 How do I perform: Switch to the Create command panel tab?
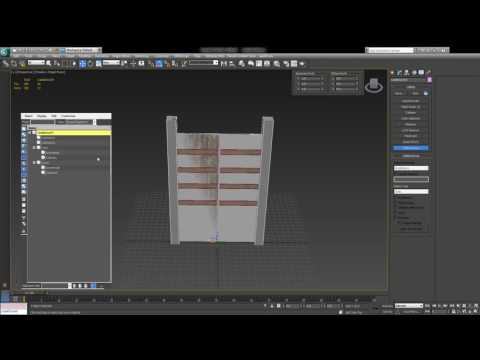point(392,72)
